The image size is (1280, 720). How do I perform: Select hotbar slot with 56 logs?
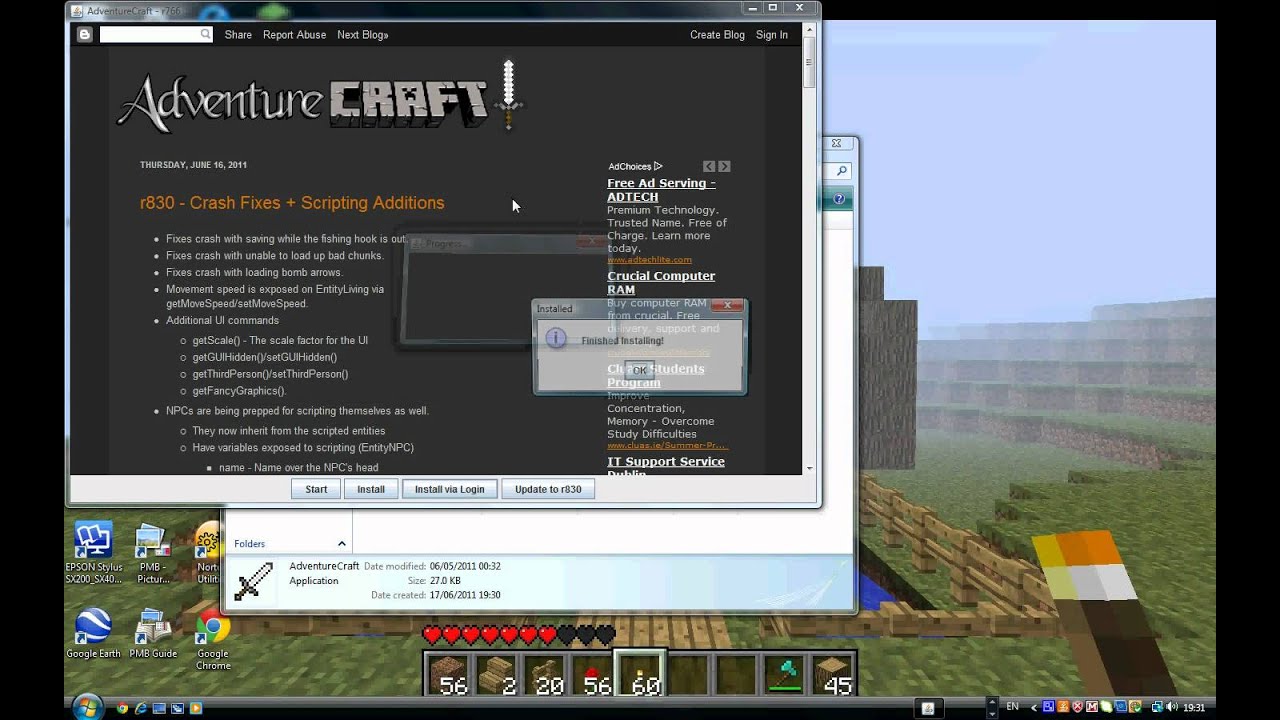(449, 673)
